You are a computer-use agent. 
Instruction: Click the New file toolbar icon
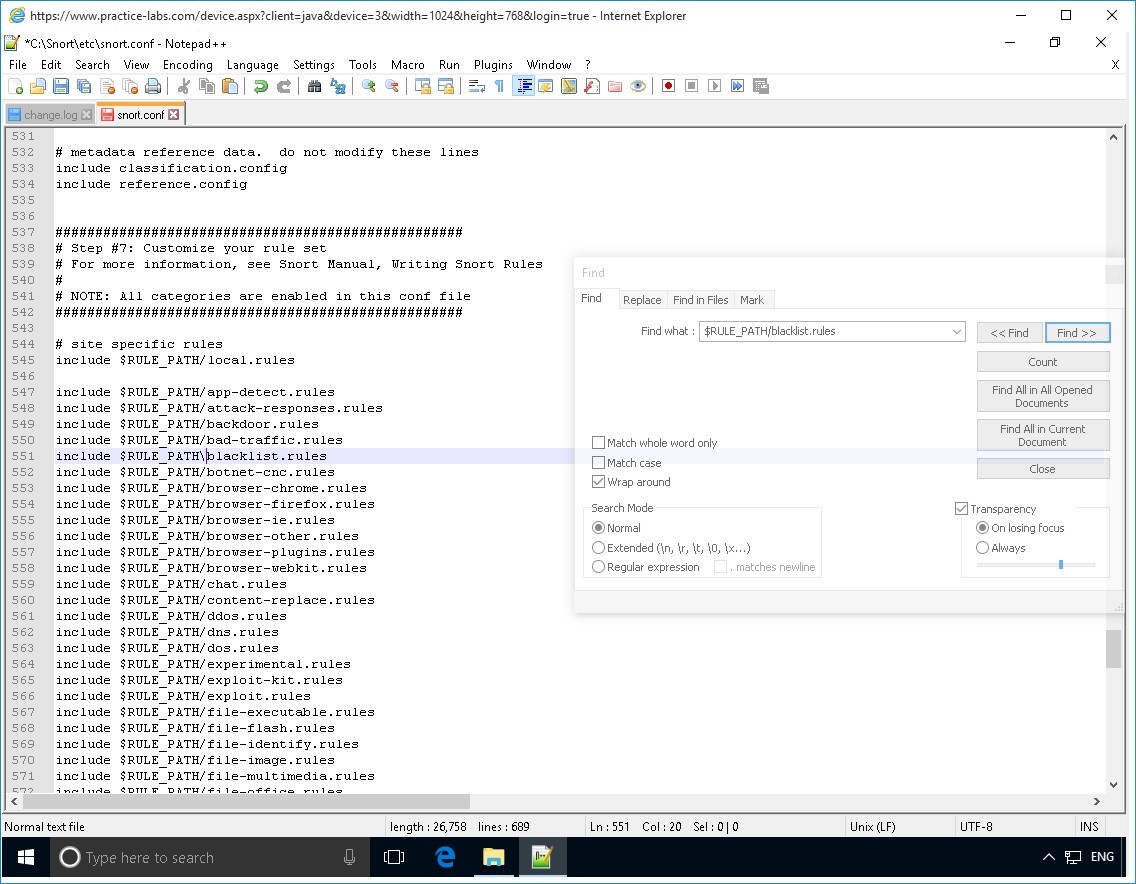click(16, 87)
